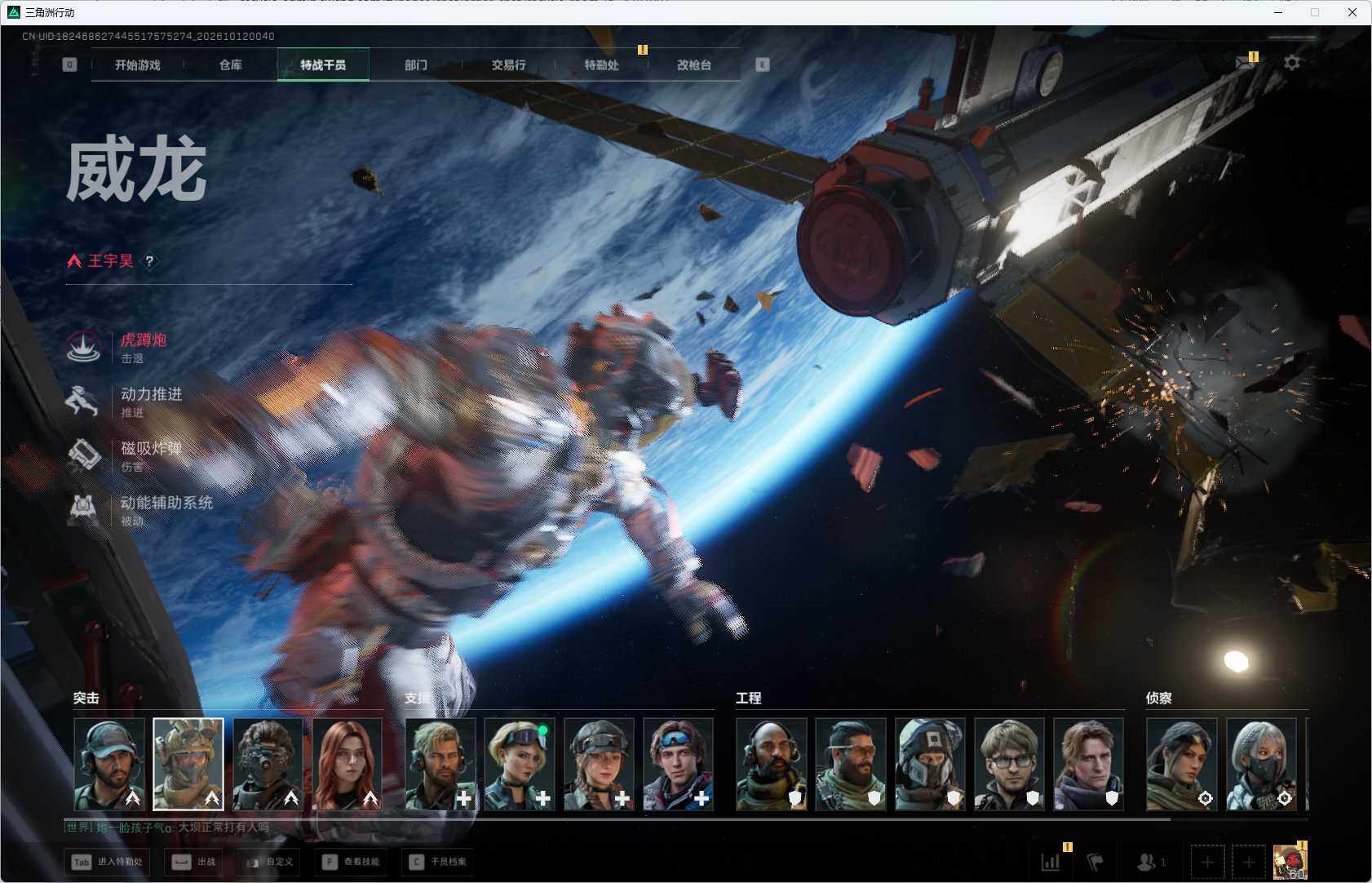Click the world chat message line

tap(167, 828)
